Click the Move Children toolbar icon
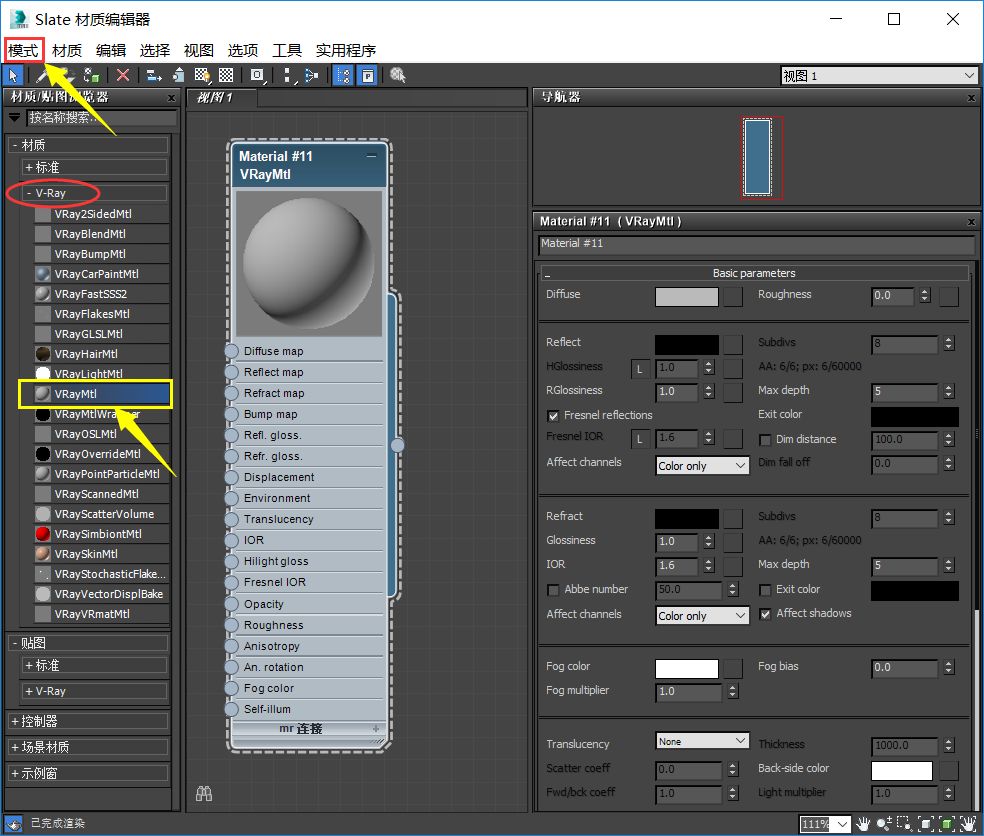 [154, 76]
